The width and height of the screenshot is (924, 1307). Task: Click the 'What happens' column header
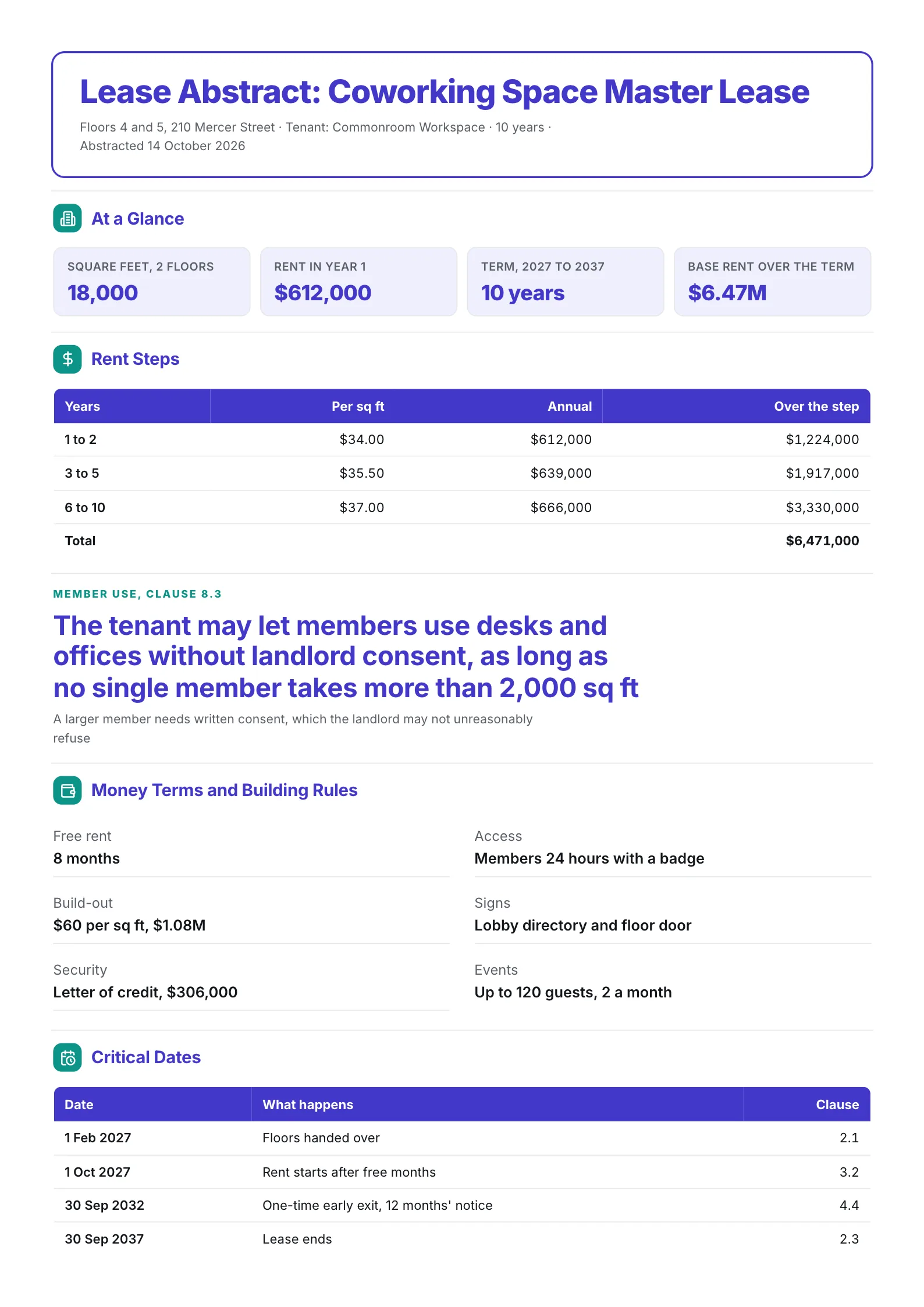[308, 1104]
